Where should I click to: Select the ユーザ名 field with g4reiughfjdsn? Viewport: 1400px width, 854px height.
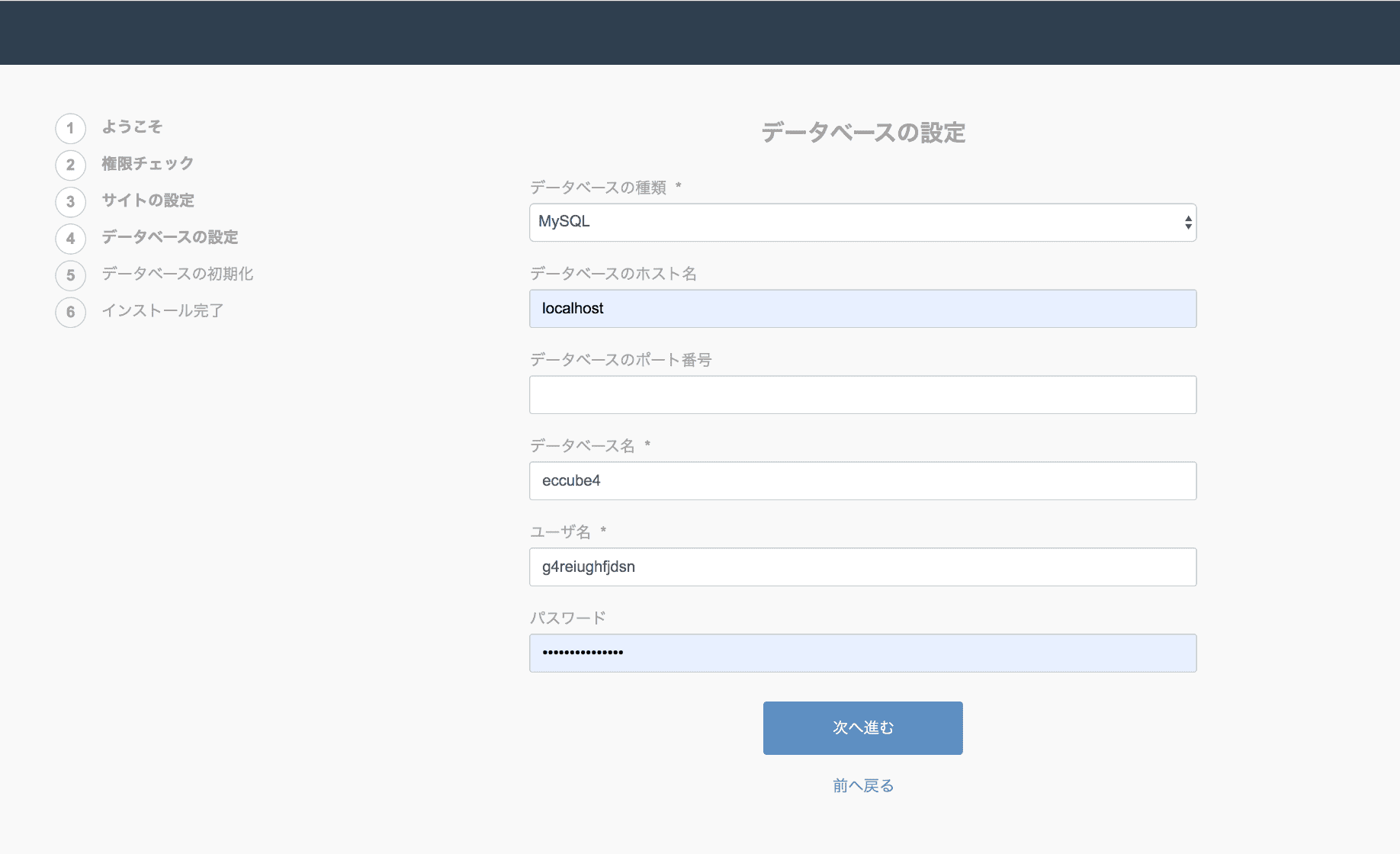(862, 567)
